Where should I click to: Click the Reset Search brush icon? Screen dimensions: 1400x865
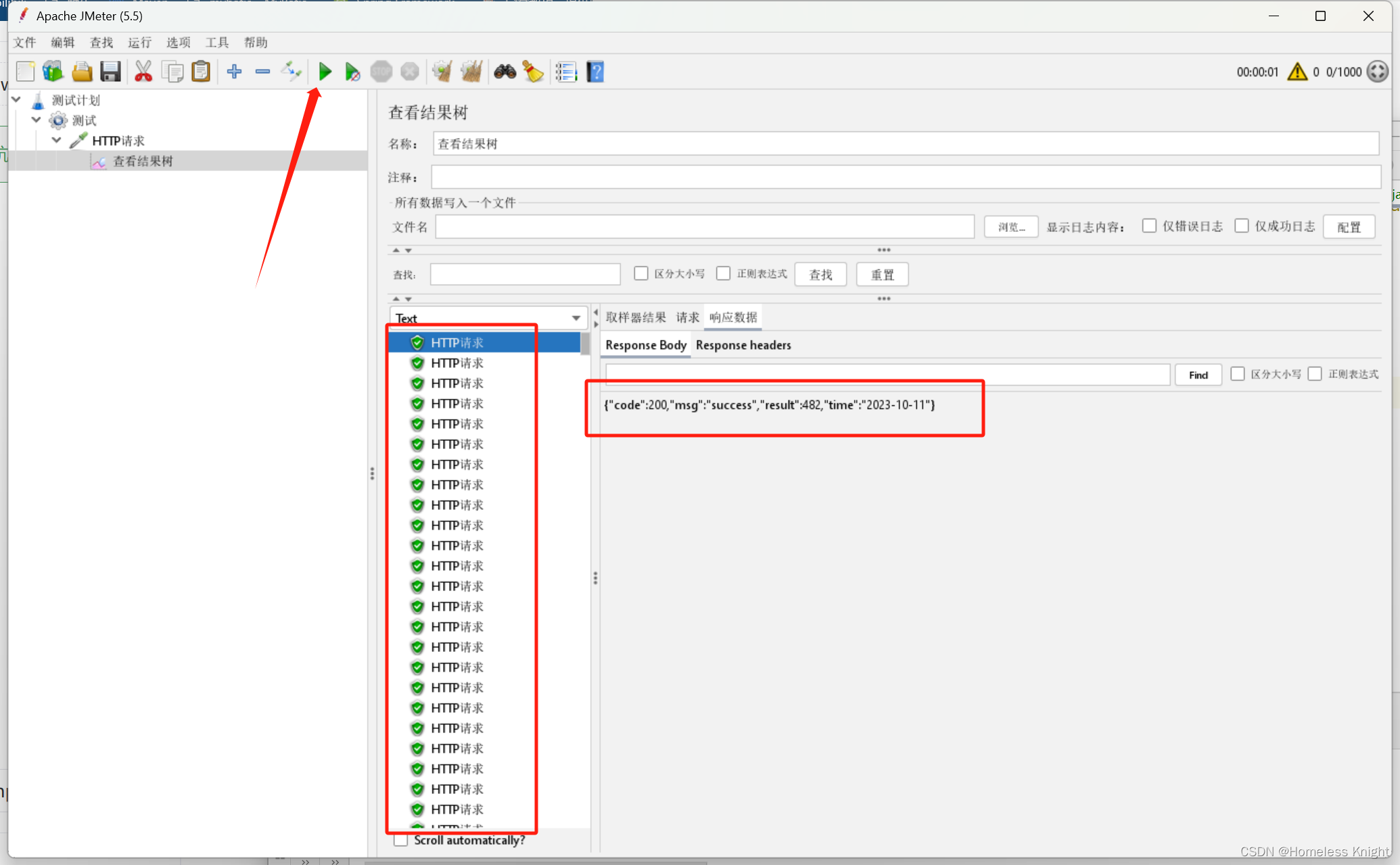534,72
